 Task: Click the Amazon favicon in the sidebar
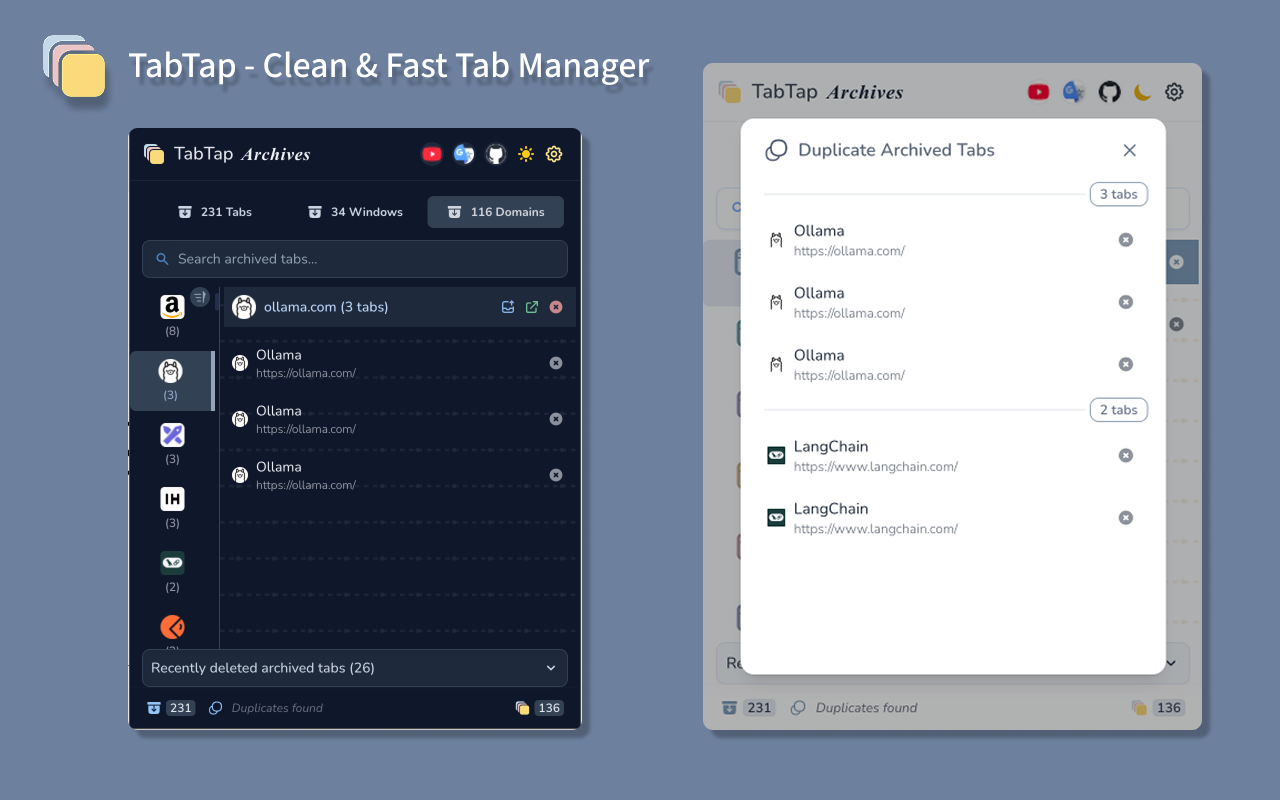point(171,305)
